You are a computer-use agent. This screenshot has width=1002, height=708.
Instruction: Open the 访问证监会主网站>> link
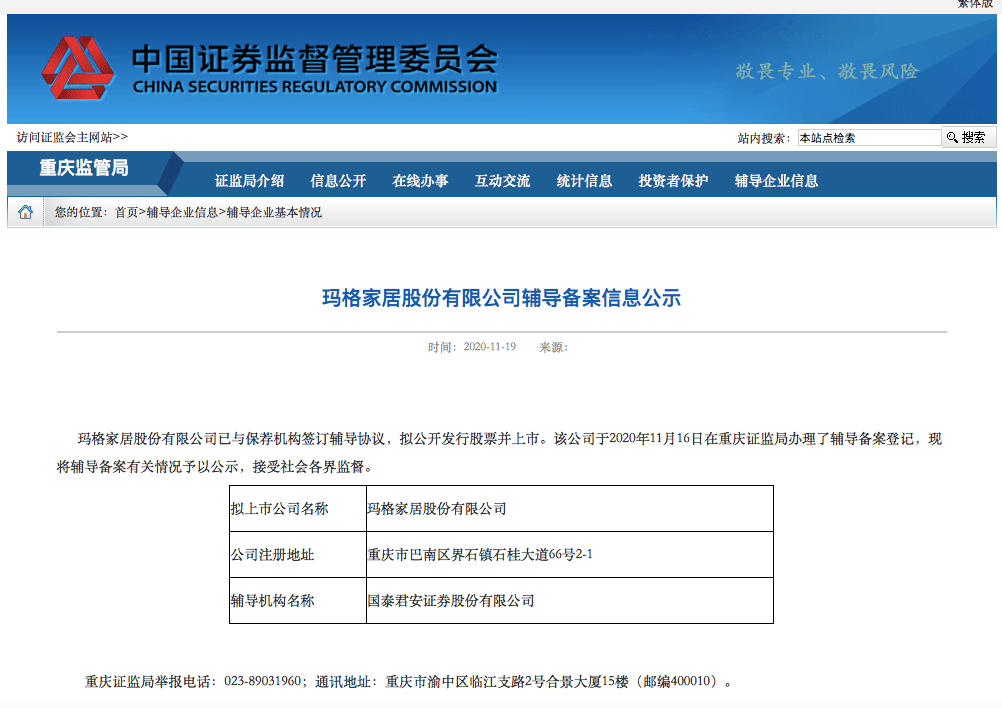[x=72, y=137]
